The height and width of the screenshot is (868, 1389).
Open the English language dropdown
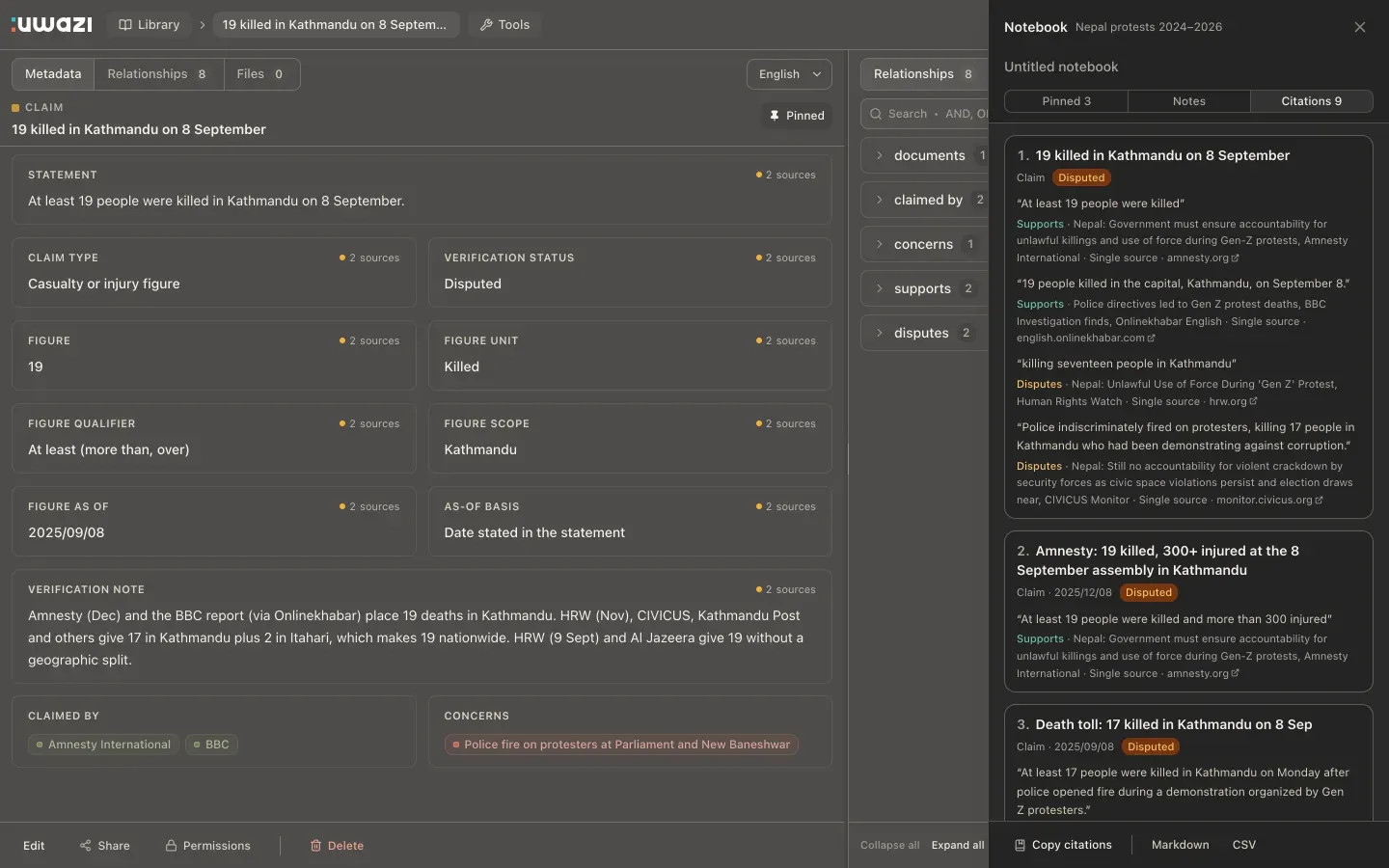(x=789, y=74)
